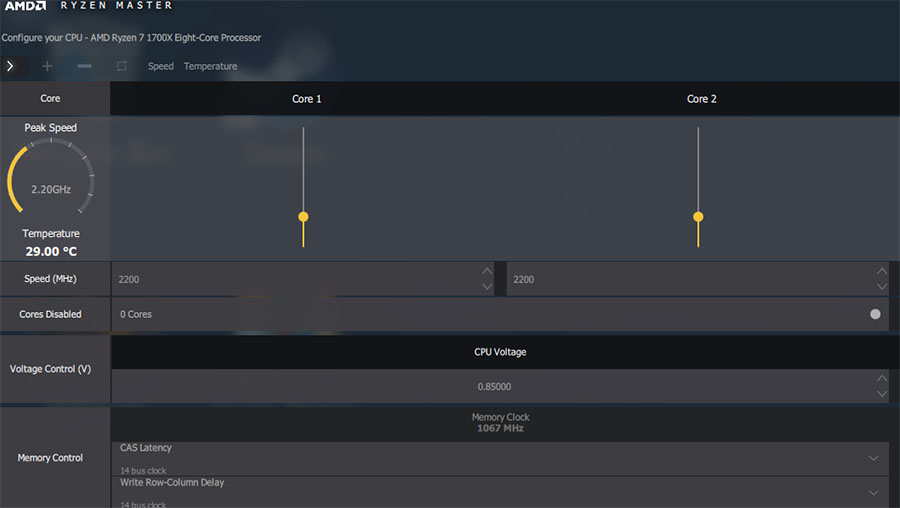Click the 29.00 °C temperature reading
This screenshot has width=900, height=508.
[x=51, y=251]
